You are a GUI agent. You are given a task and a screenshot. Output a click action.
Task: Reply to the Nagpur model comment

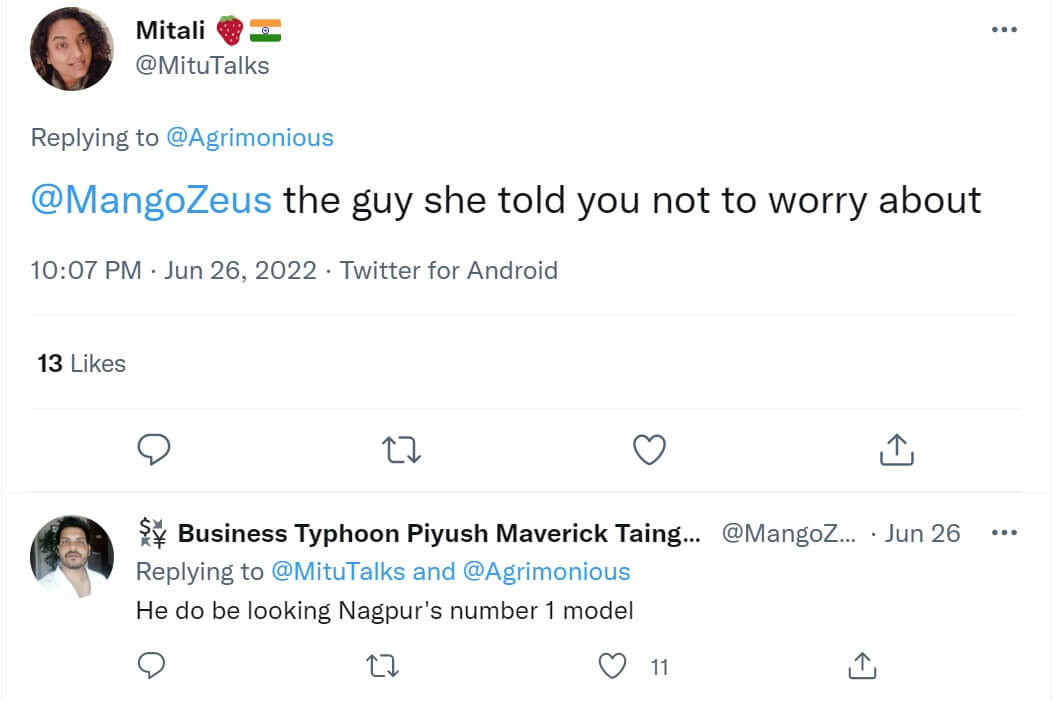[x=152, y=665]
